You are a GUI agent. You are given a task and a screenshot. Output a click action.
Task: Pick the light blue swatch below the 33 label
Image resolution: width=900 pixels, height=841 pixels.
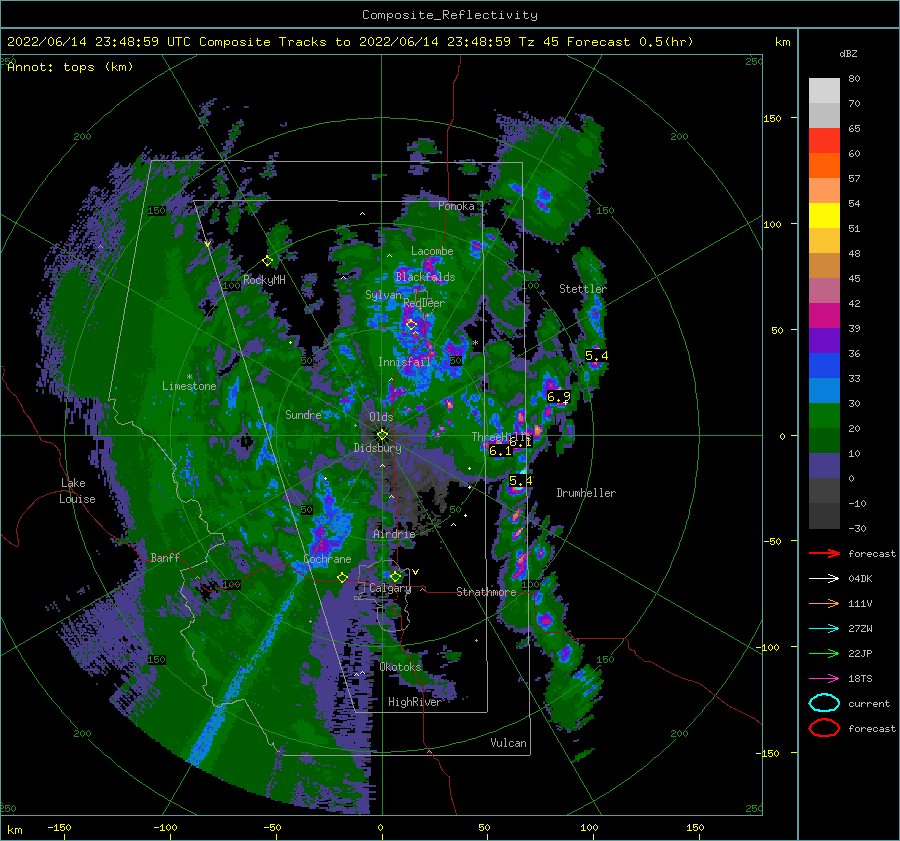[824, 391]
